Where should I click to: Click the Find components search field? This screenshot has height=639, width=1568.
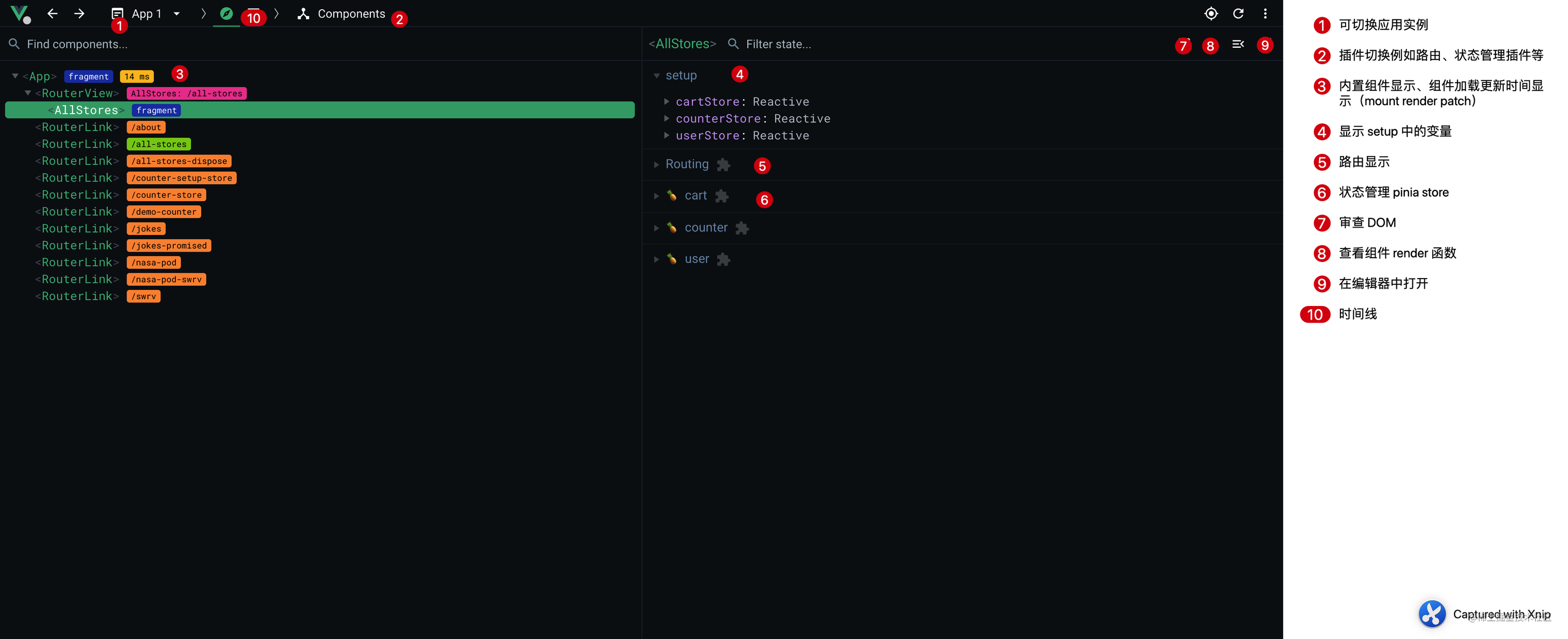coord(321,44)
